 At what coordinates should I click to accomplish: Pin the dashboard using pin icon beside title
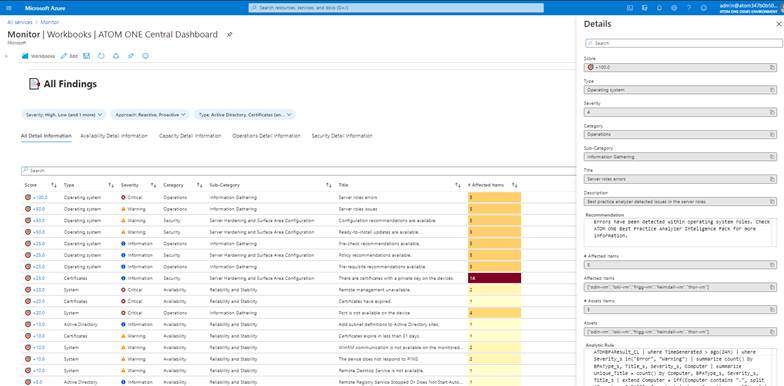point(230,34)
